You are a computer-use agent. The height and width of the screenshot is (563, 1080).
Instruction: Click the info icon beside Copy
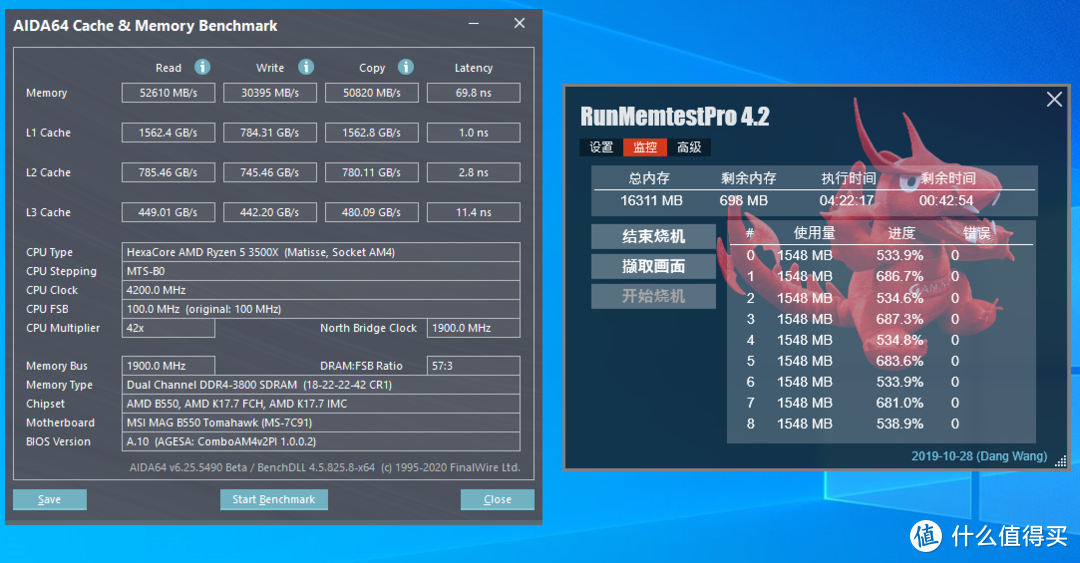406,67
